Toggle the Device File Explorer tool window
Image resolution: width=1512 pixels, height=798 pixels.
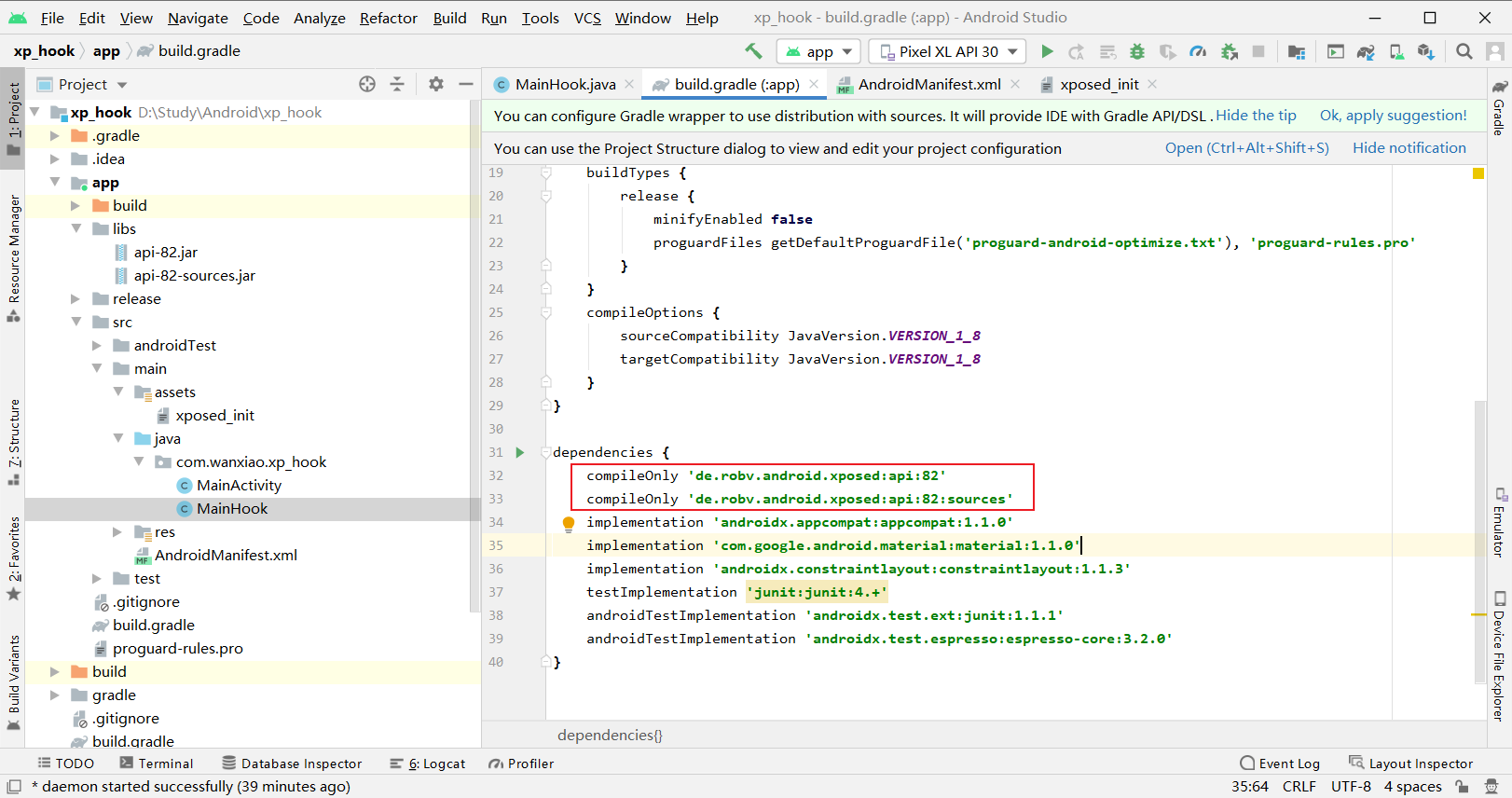[1499, 655]
